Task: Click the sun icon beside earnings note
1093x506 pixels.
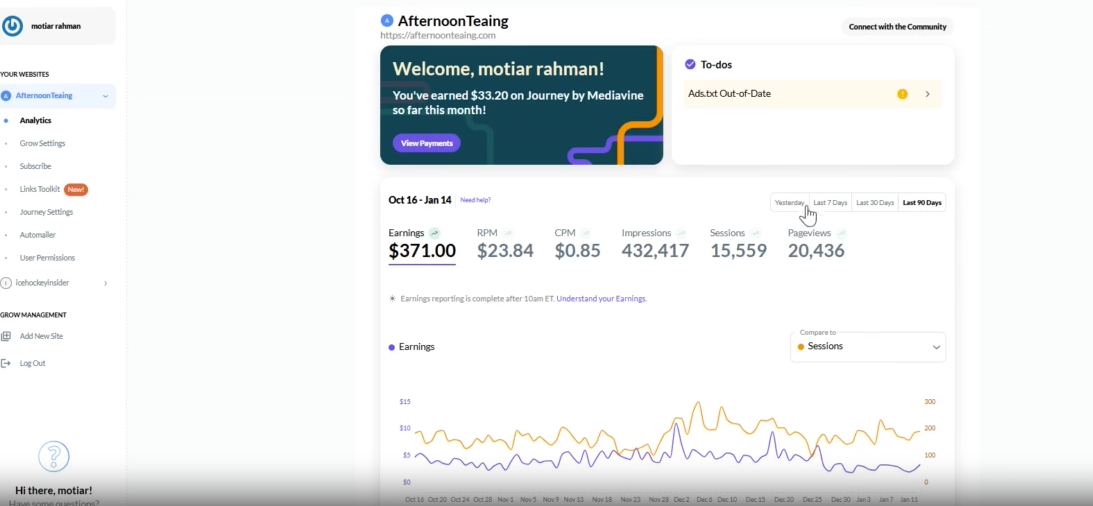Action: pyautogui.click(x=392, y=298)
